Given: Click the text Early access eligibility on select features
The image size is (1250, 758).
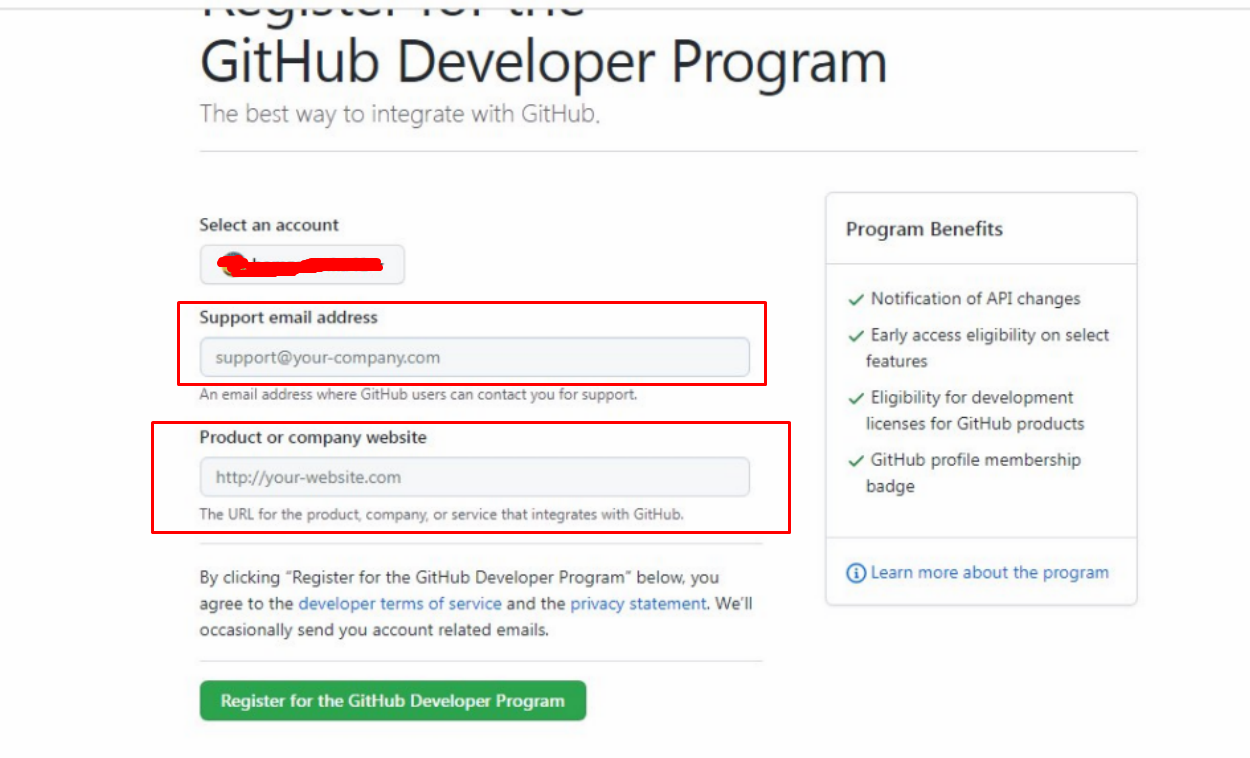Looking at the screenshot, I should (988, 348).
